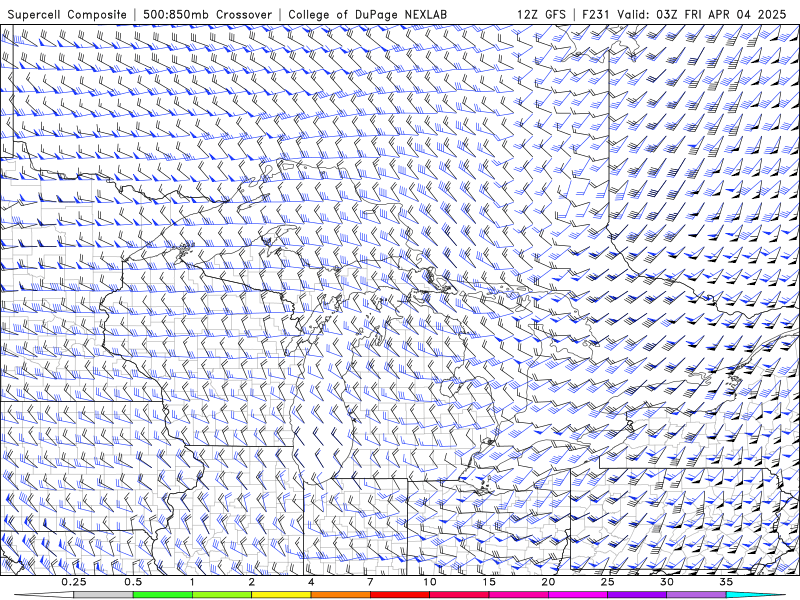Click the colorbar label reading 4
The width and height of the screenshot is (800, 600).
click(x=311, y=582)
